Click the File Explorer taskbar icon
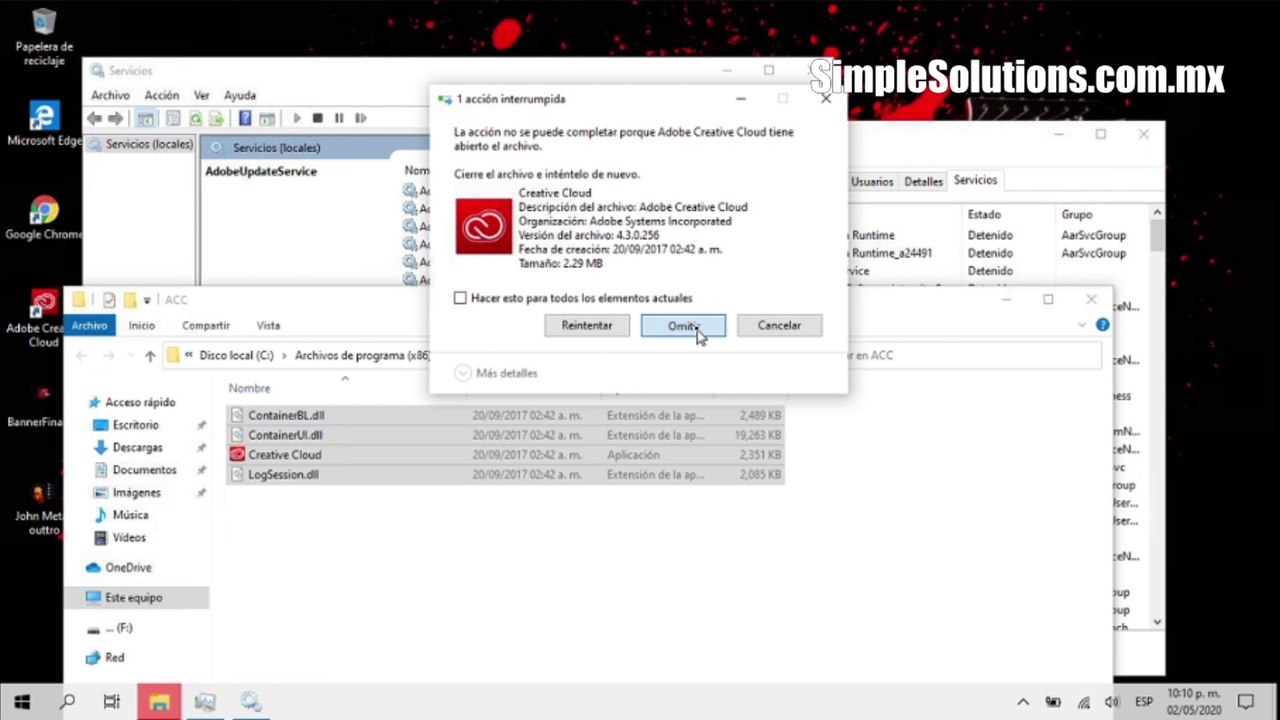Image resolution: width=1280 pixels, height=720 pixels. tap(159, 702)
